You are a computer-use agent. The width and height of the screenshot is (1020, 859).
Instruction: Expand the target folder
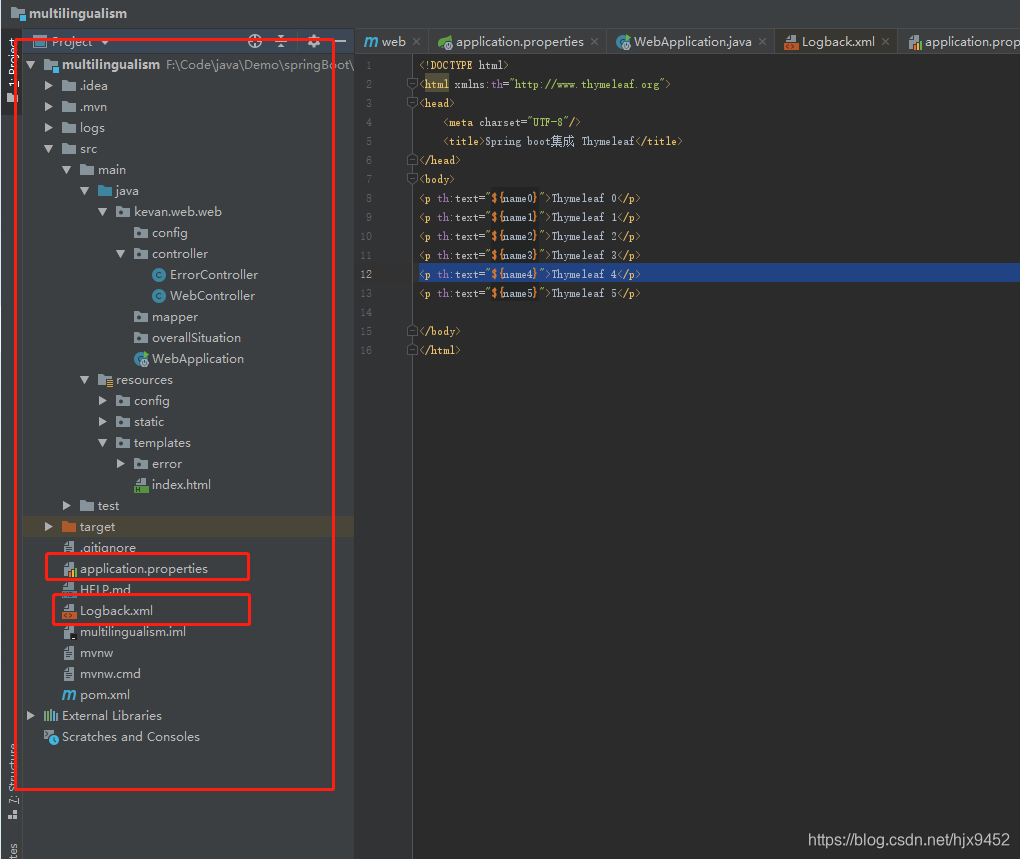point(49,527)
